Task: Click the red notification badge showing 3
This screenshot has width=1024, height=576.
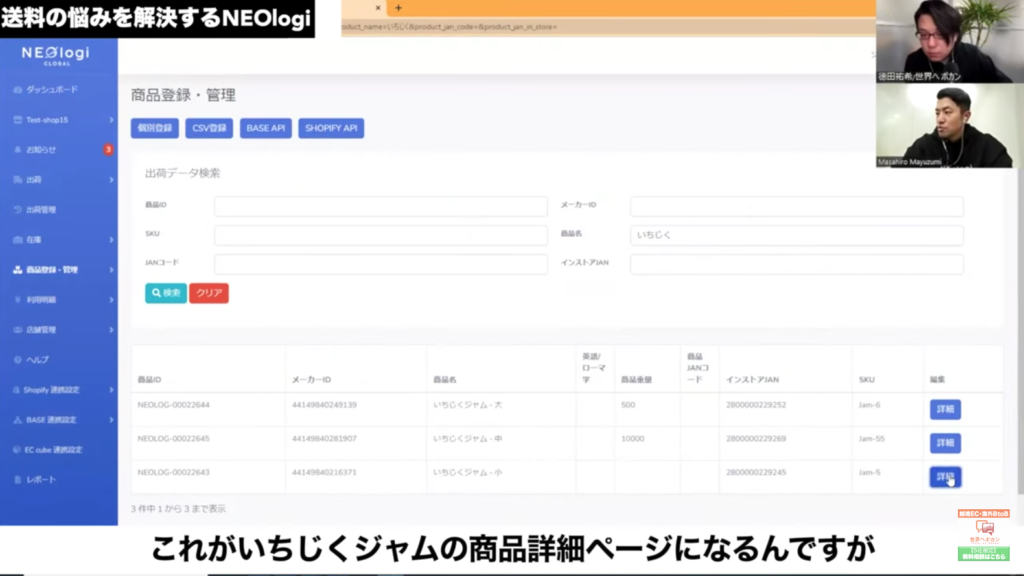Action: (x=108, y=150)
